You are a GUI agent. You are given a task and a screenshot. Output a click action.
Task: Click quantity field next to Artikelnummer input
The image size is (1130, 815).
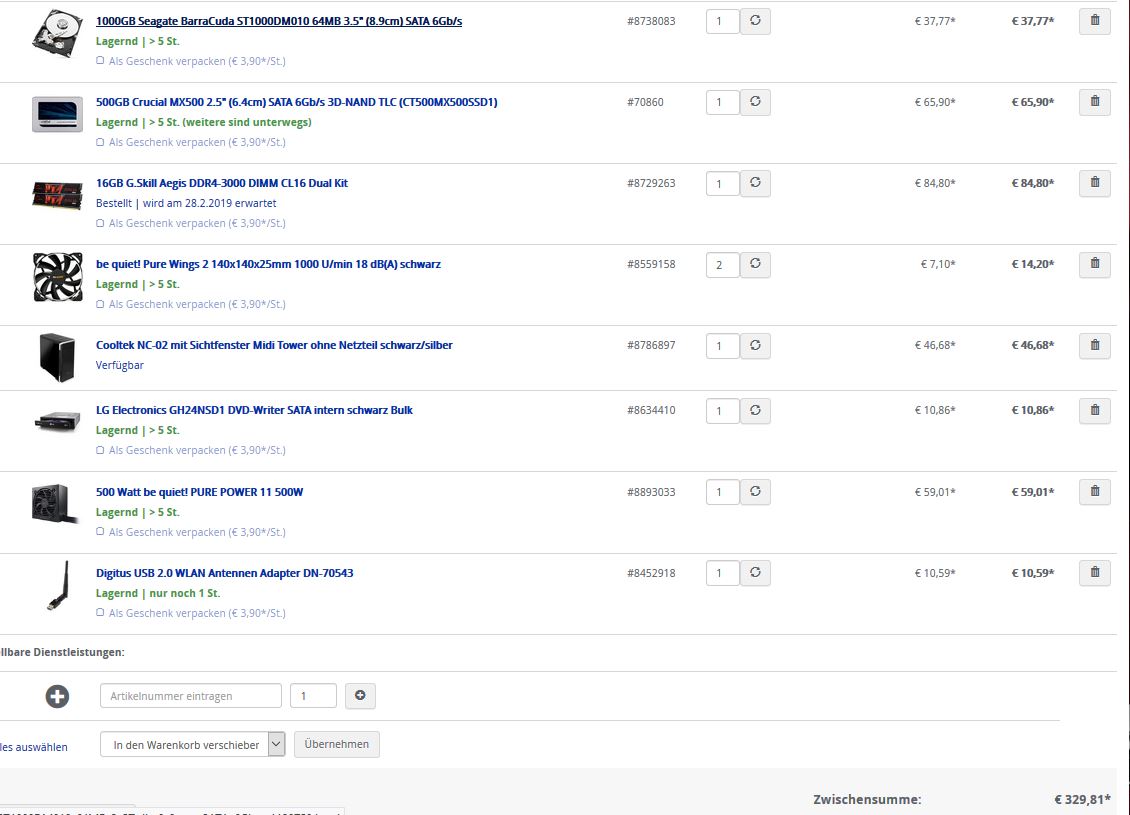[x=313, y=695]
